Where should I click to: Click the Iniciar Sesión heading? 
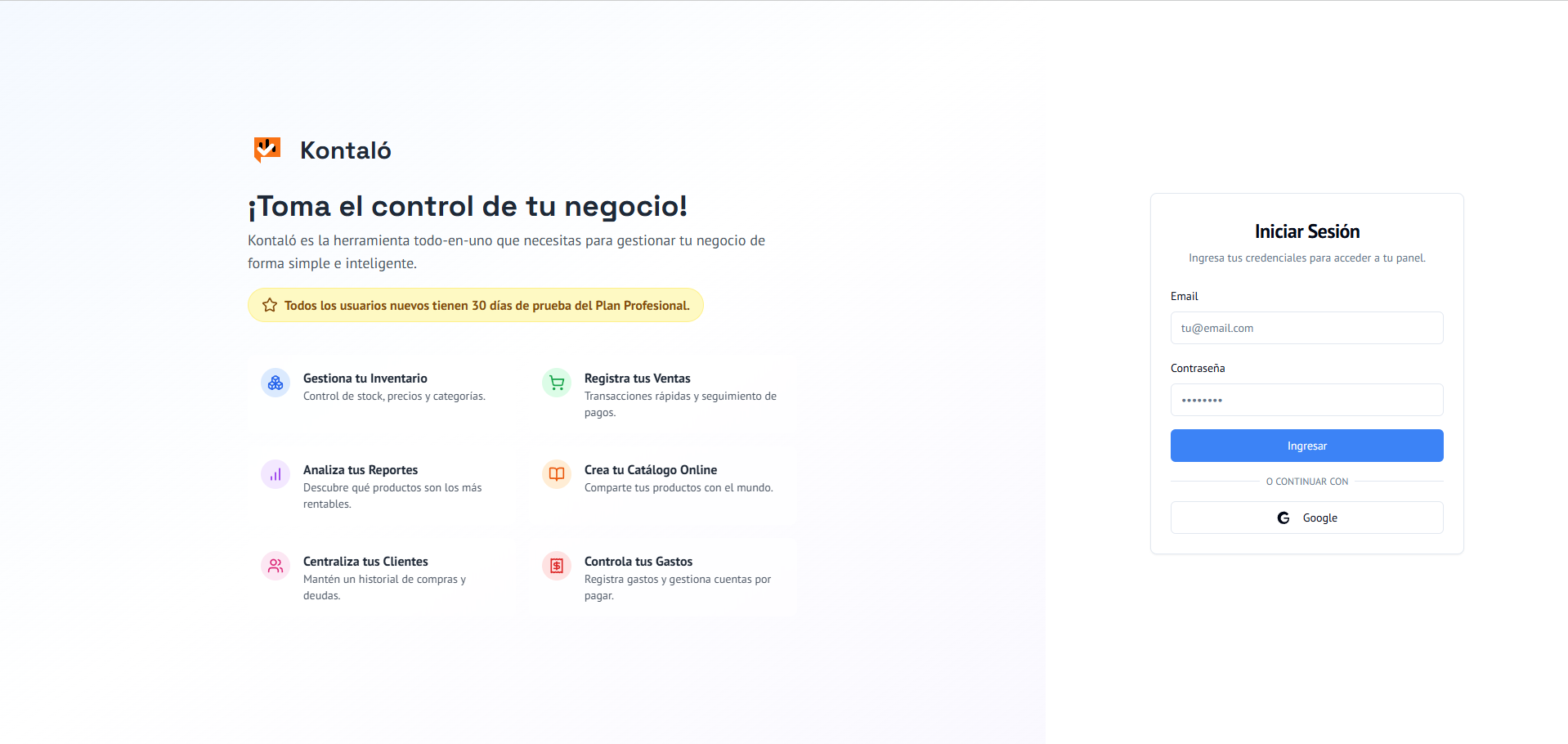[1306, 231]
